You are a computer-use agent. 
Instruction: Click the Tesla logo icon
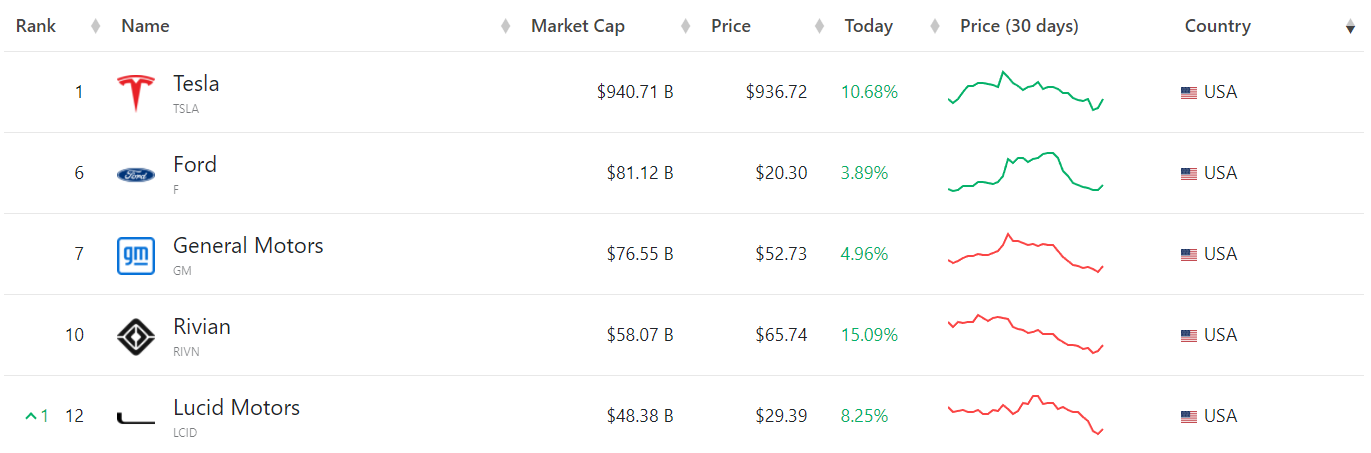(x=136, y=93)
